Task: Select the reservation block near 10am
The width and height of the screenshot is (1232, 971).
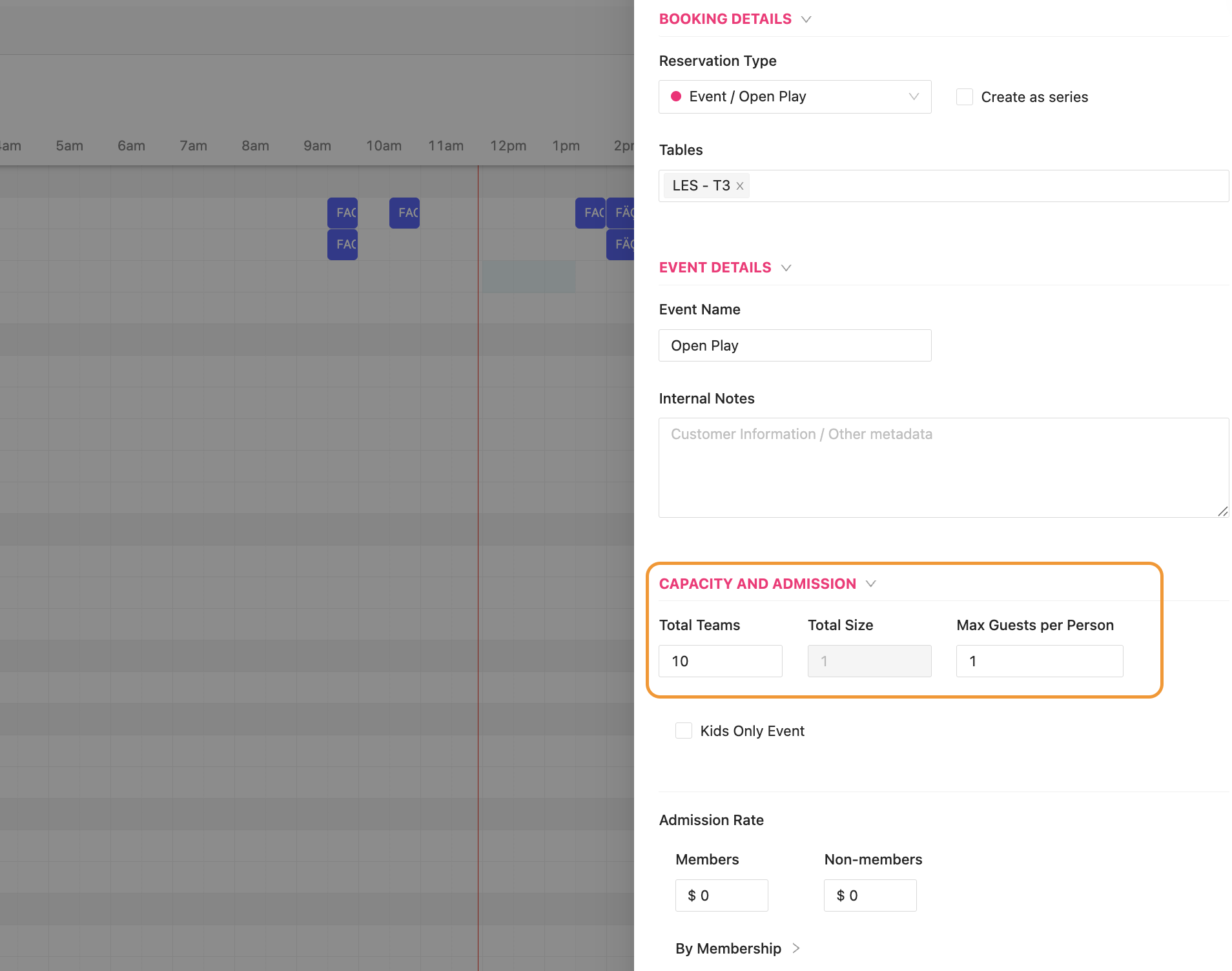Action: point(404,212)
